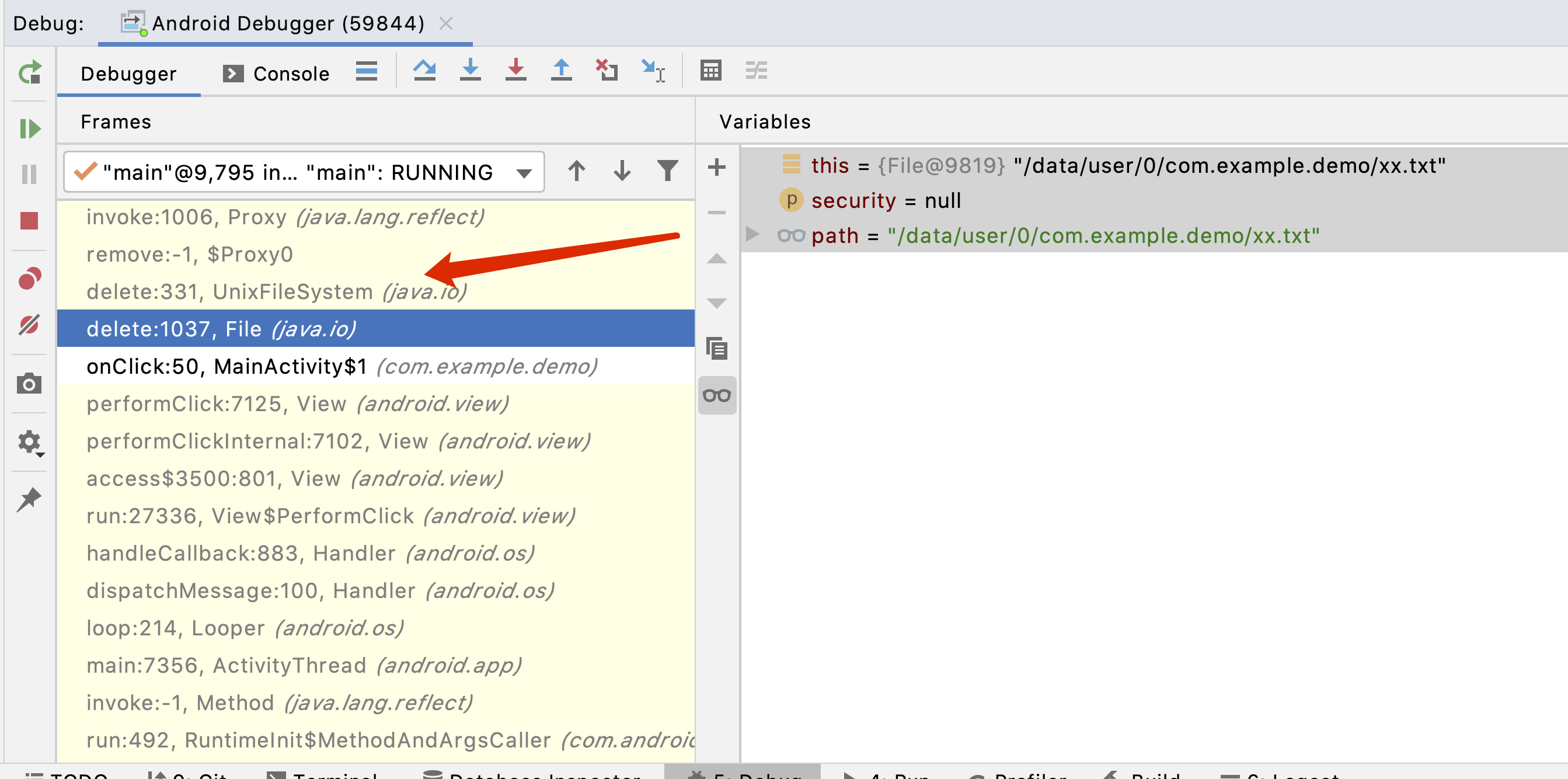
Task: Click Run to Cursor icon
Action: (x=653, y=71)
